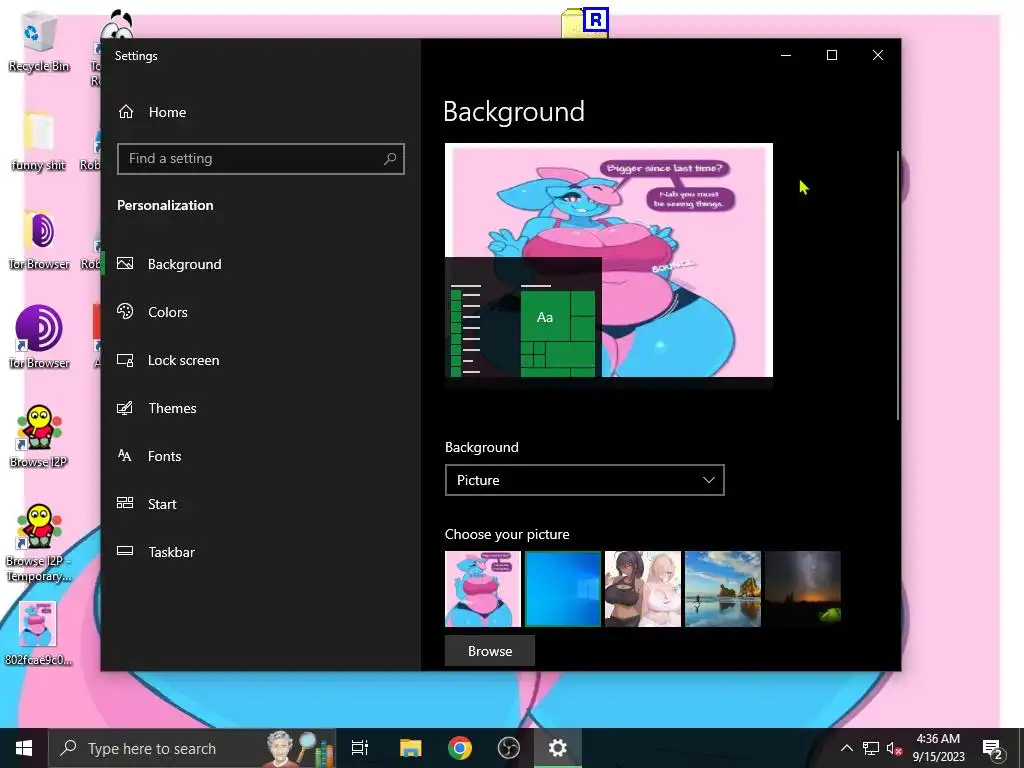Screen dimensions: 1024x768
Task: Select the funny shit folder on desktop
Action: coord(39,142)
